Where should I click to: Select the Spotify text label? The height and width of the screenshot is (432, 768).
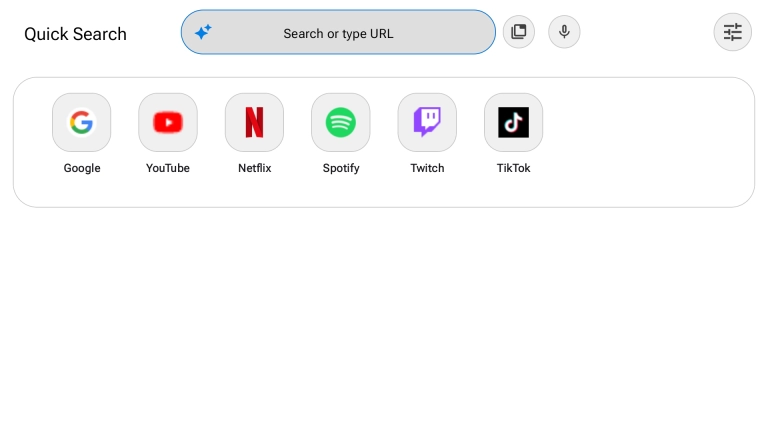341,168
